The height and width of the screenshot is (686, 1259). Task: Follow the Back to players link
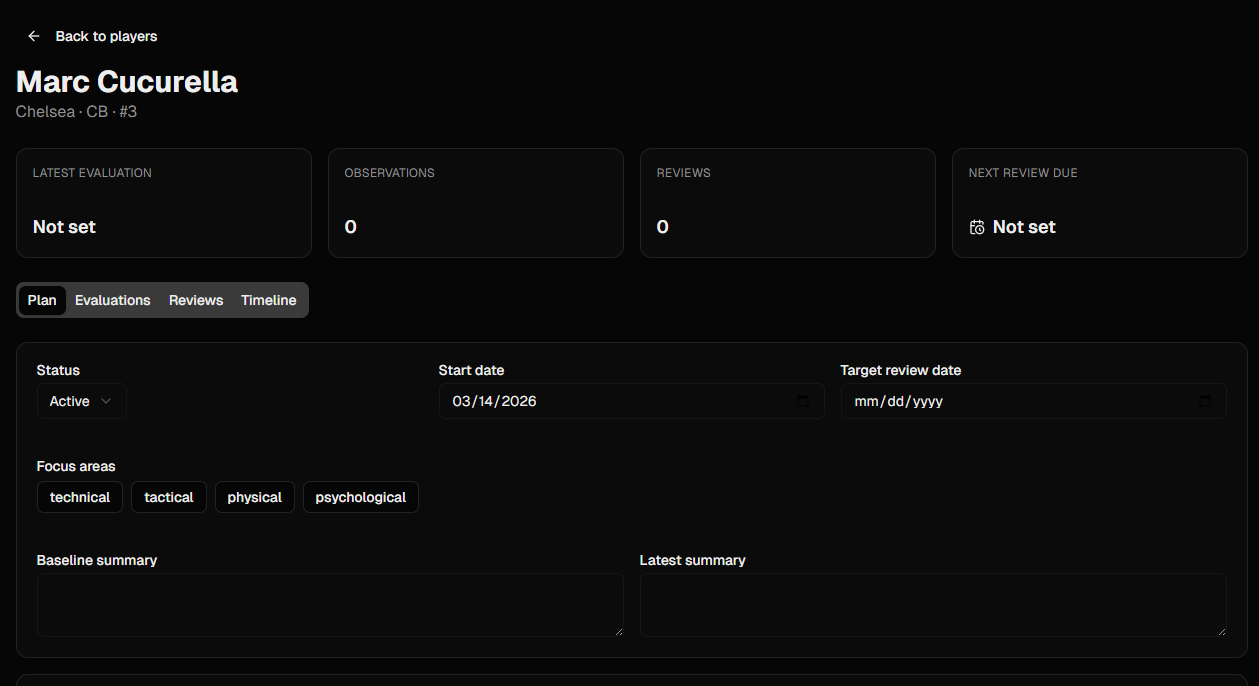pos(106,36)
